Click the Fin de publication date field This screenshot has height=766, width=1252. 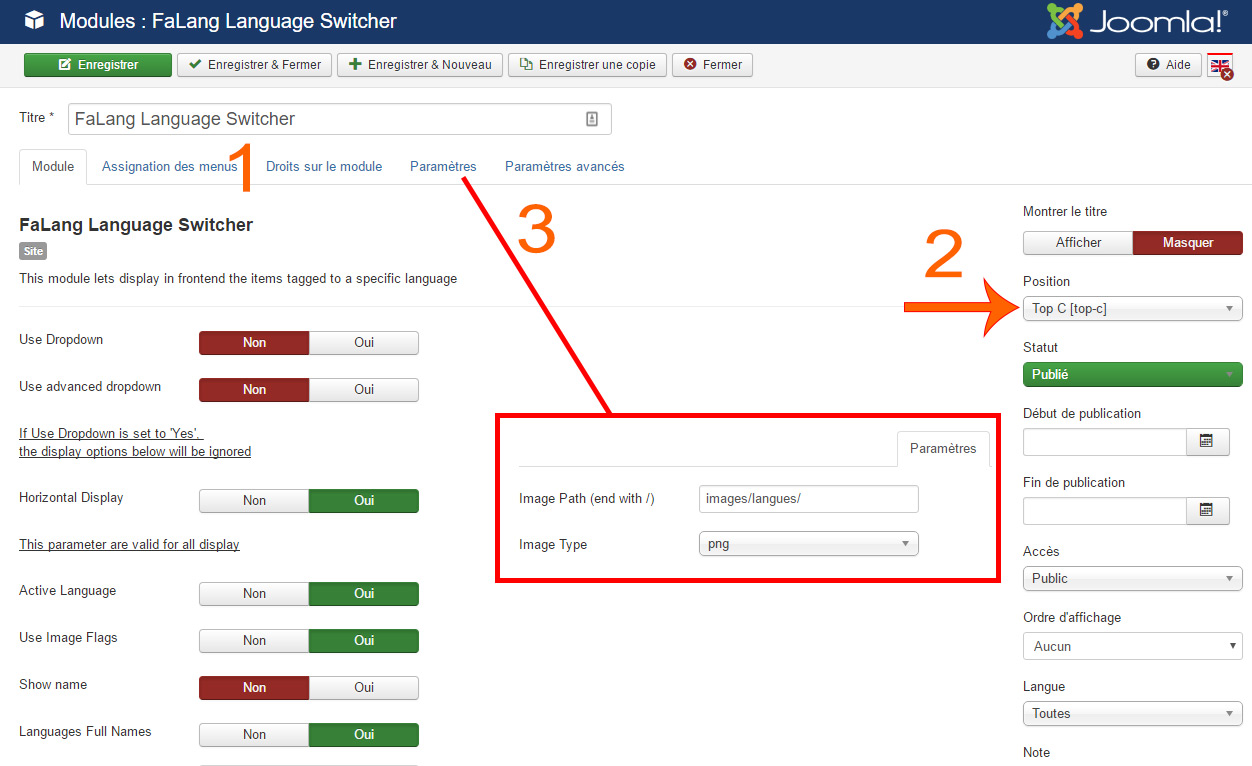[1104, 510]
